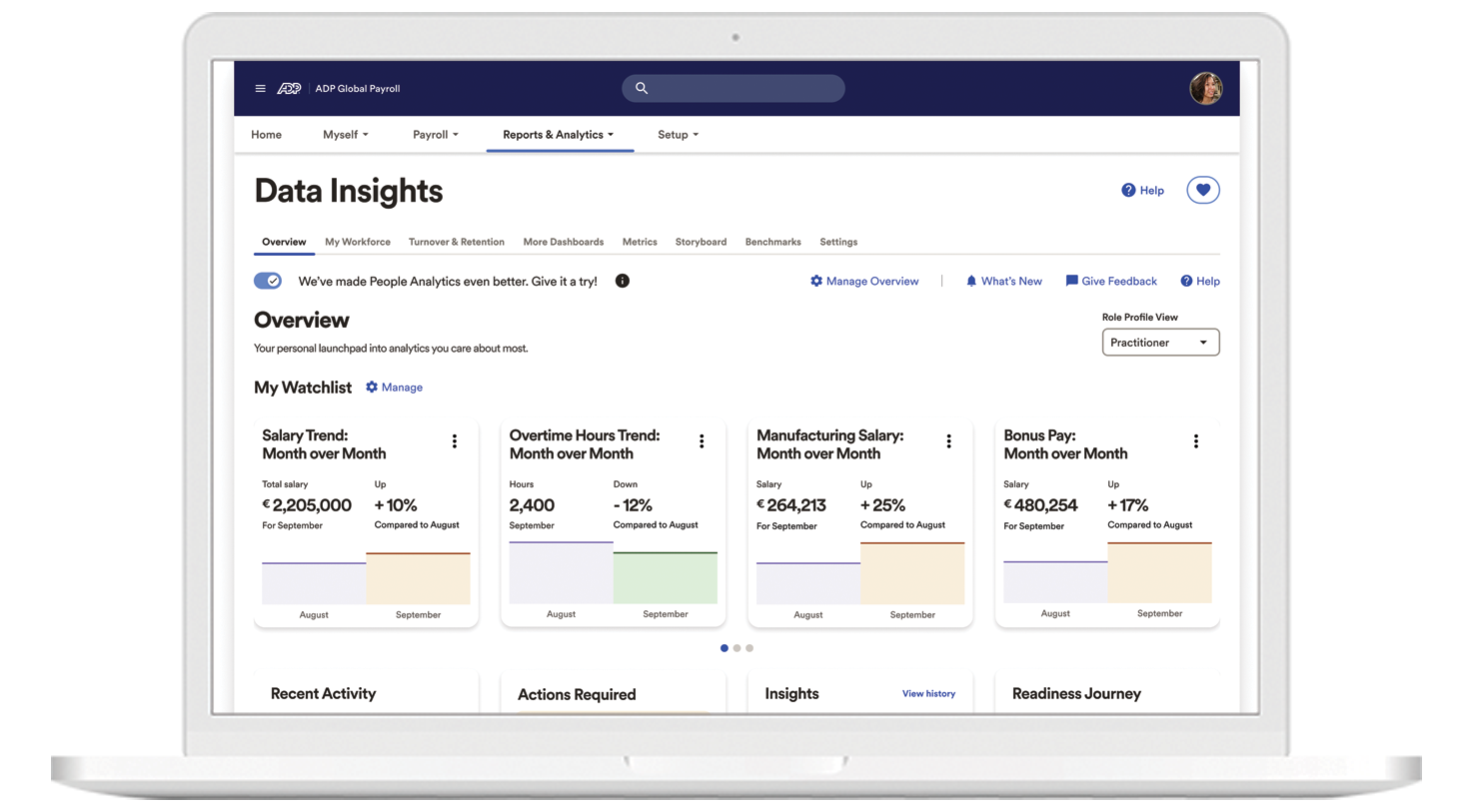This screenshot has height=812, width=1473.
Task: Click the profile avatar photo
Action: pos(1205,88)
